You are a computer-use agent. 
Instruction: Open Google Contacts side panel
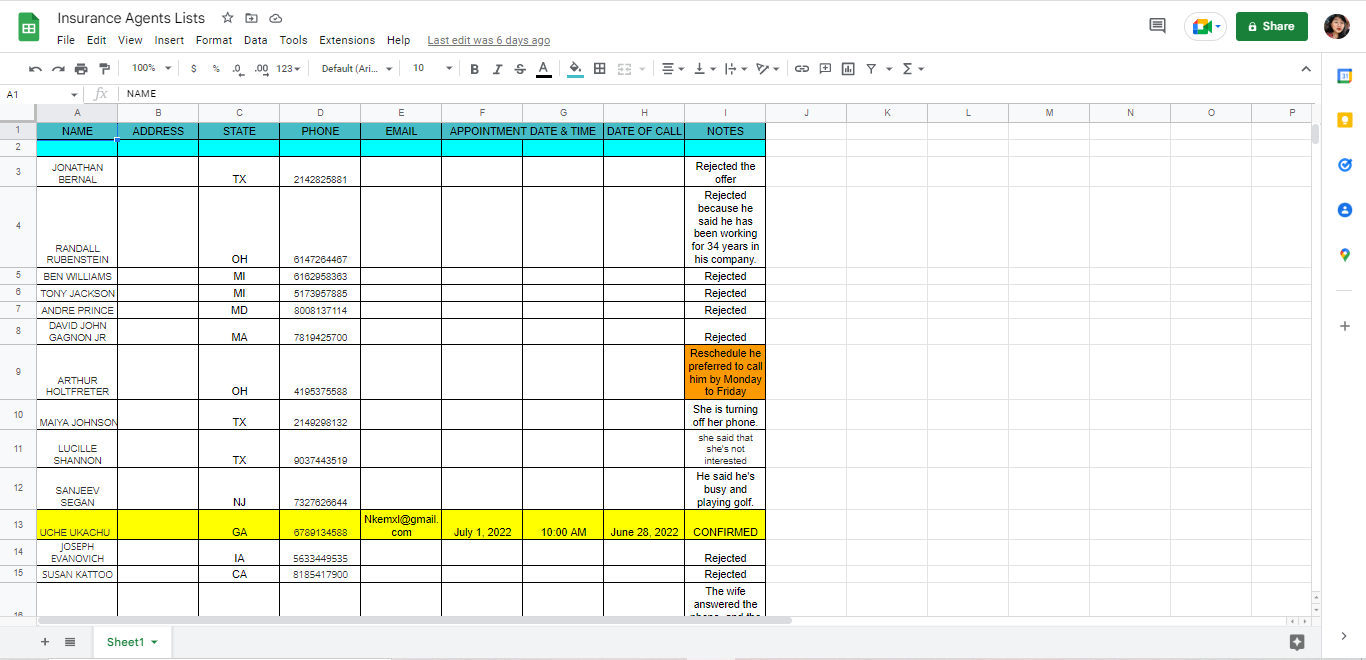click(x=1345, y=210)
